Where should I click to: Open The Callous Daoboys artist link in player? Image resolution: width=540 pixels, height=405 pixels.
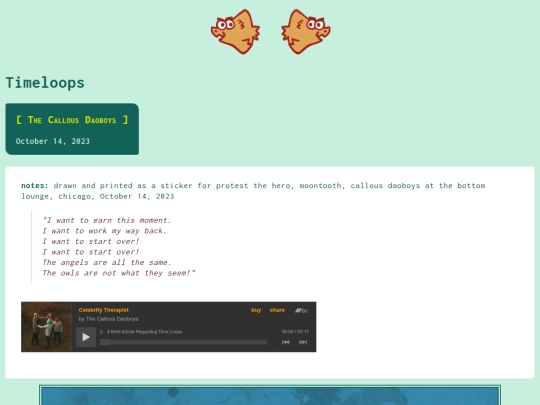point(112,319)
